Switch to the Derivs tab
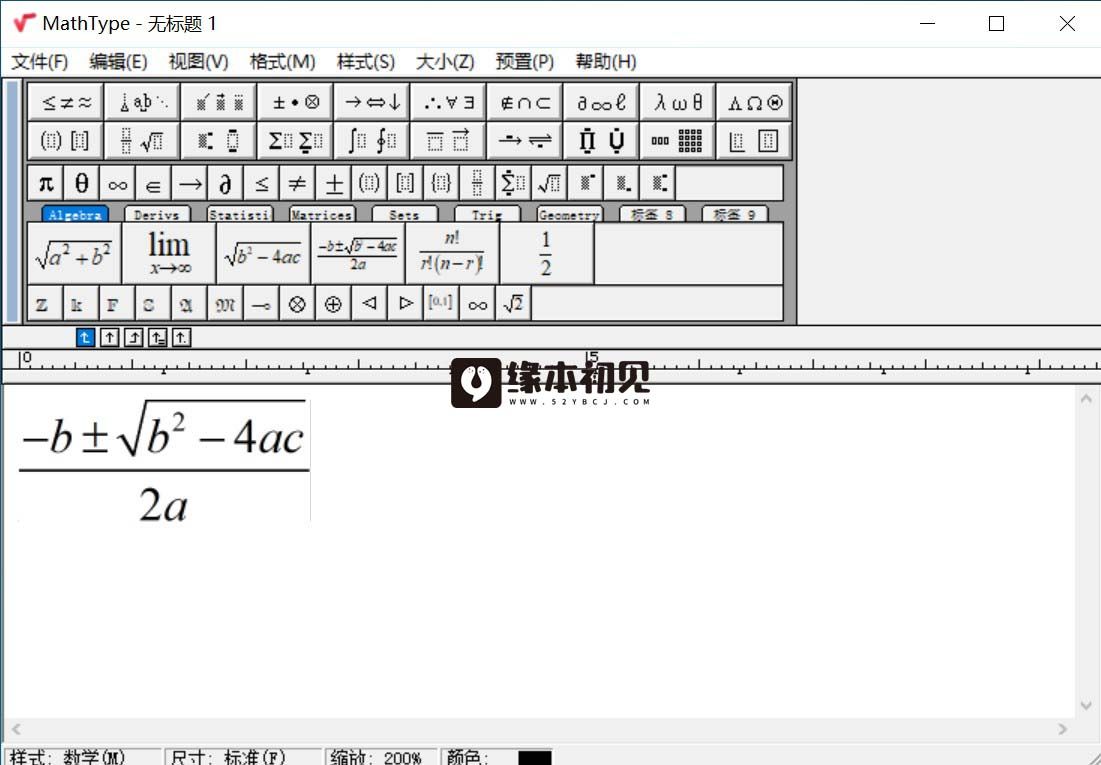The height and width of the screenshot is (765, 1101). tap(157, 214)
